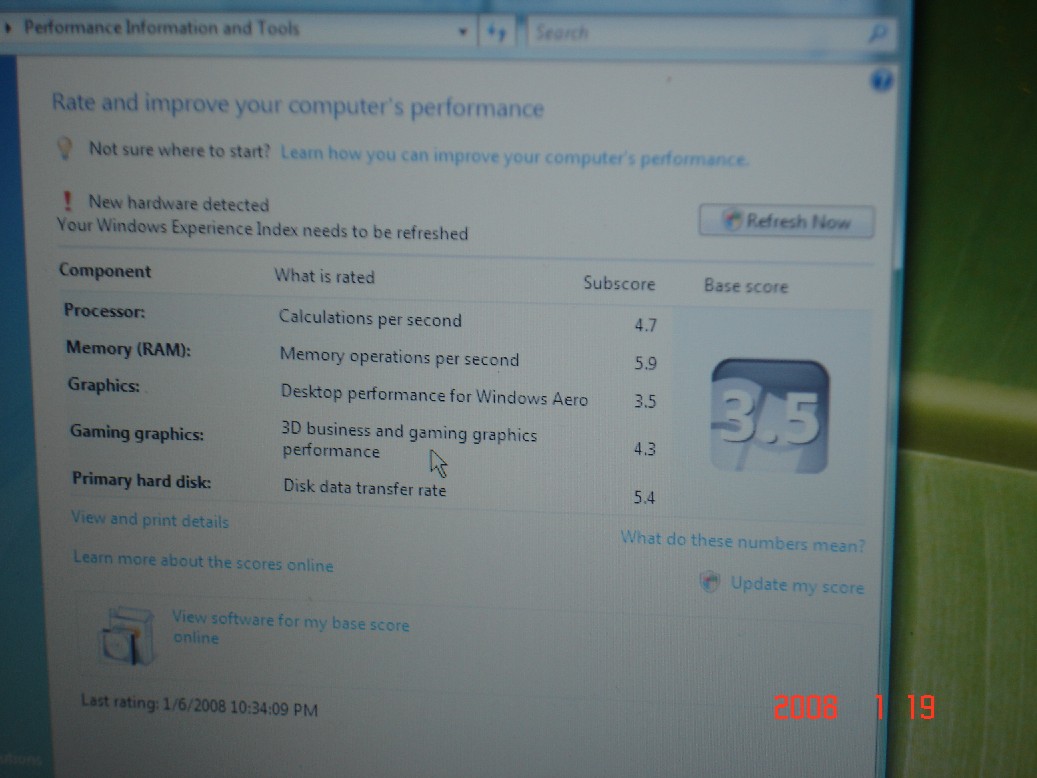Click the 3.5 graphics subscore value

(645, 401)
